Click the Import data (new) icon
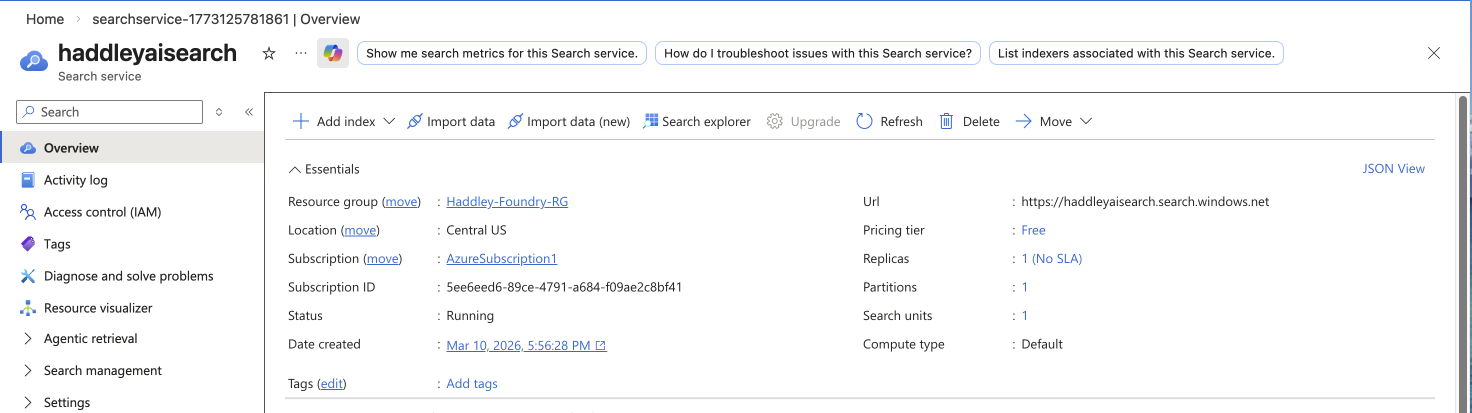Image resolution: width=1472 pixels, height=413 pixels. pyautogui.click(x=515, y=121)
